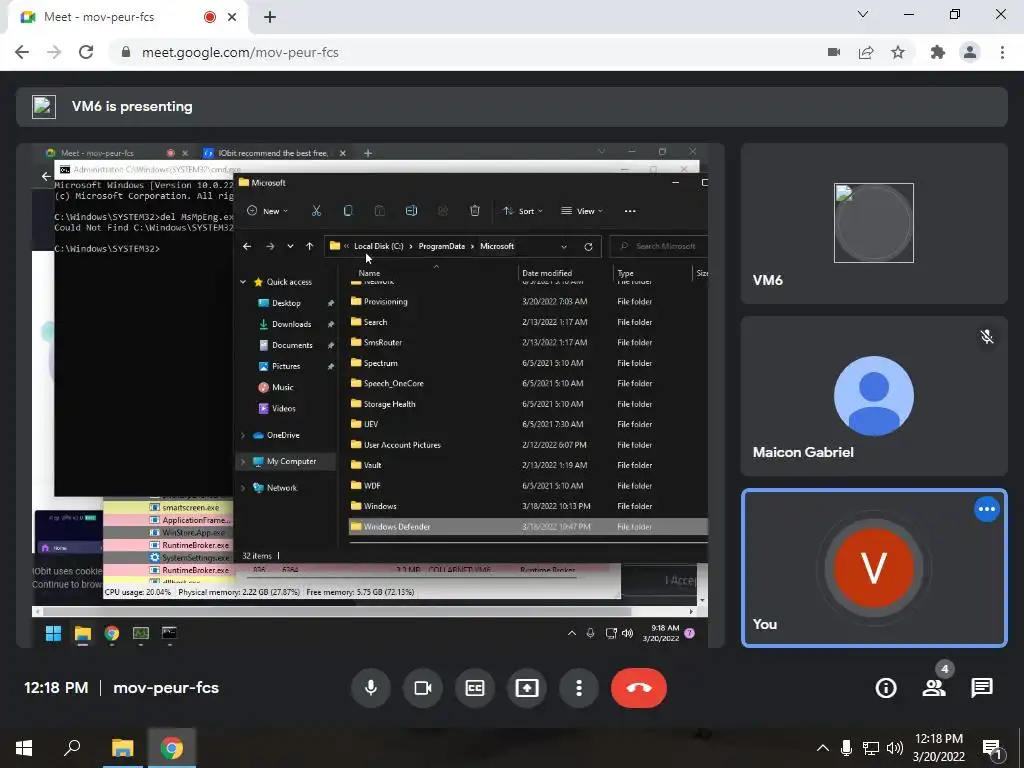The image size is (1024, 768).
Task: Click the Cut scissors icon in Explorer
Action: [x=316, y=211]
